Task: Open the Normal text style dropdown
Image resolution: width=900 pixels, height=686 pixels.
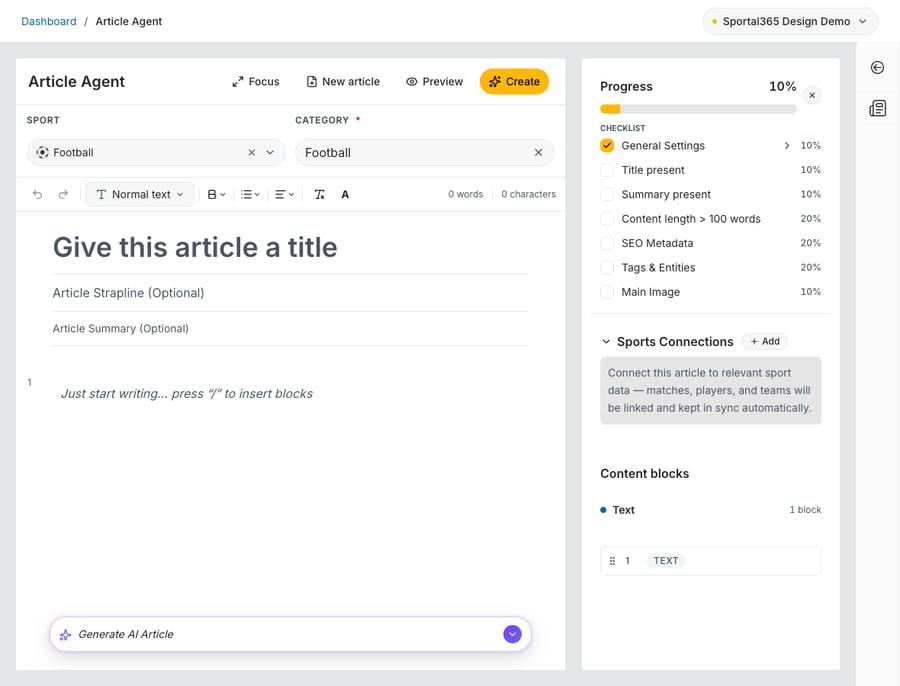Action: pos(139,195)
